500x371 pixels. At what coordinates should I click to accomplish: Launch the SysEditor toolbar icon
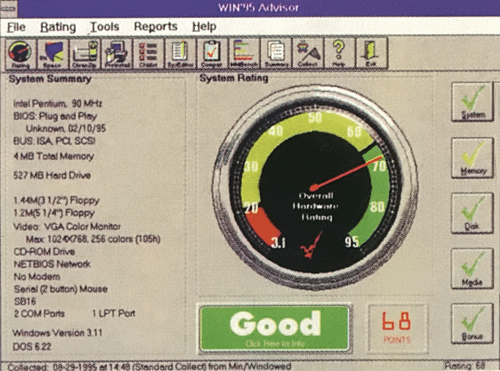(x=180, y=53)
